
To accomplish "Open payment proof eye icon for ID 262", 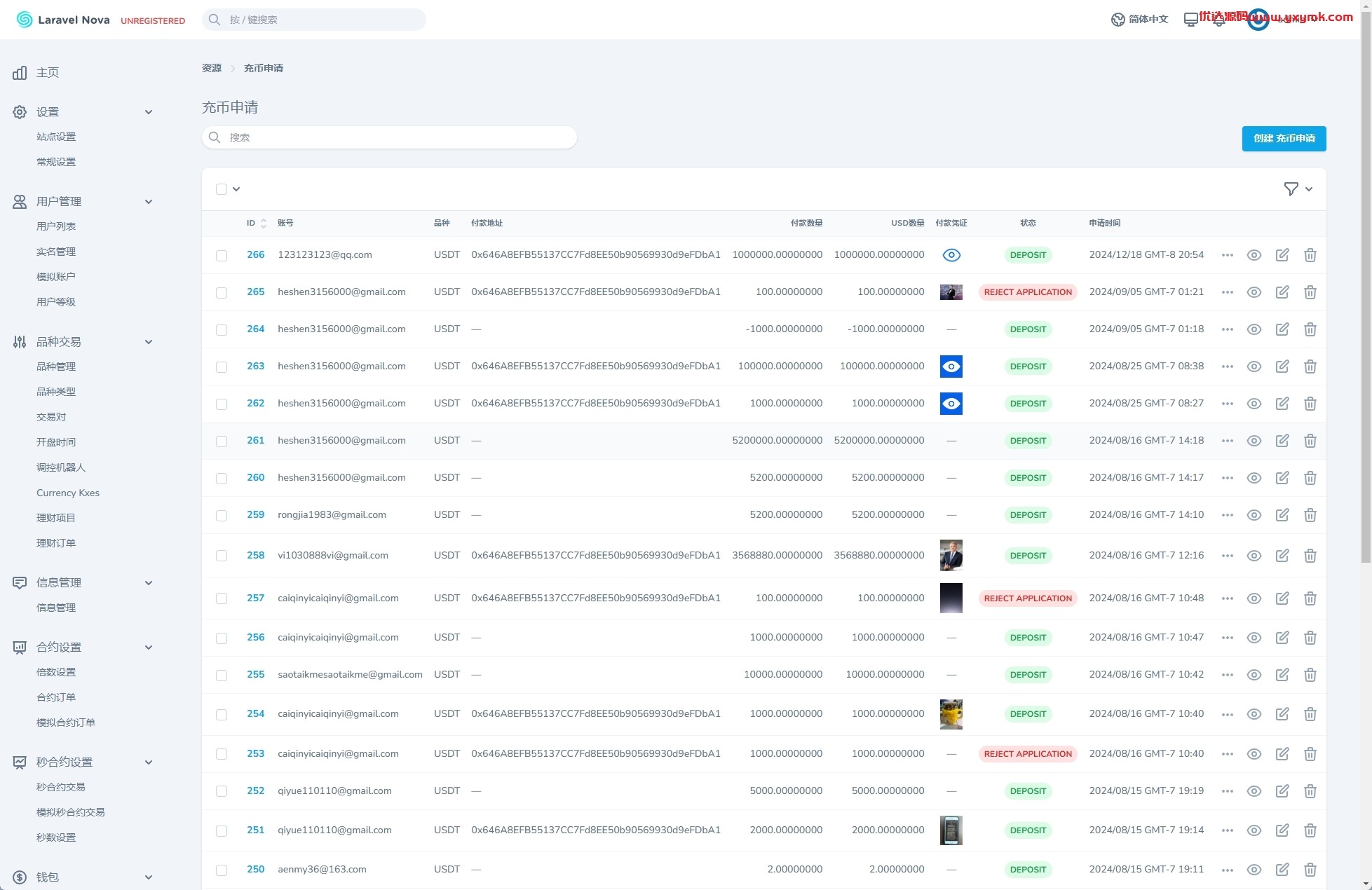I will tap(951, 404).
